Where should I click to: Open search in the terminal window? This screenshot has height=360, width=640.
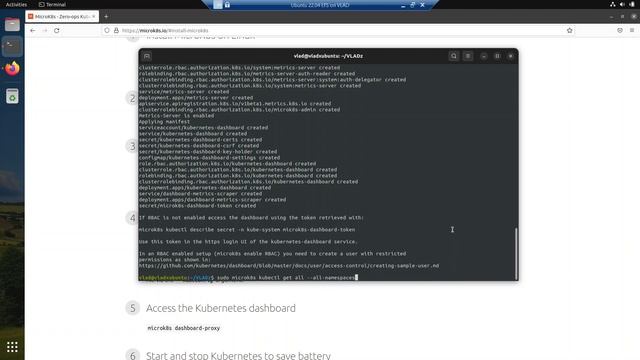click(453, 56)
